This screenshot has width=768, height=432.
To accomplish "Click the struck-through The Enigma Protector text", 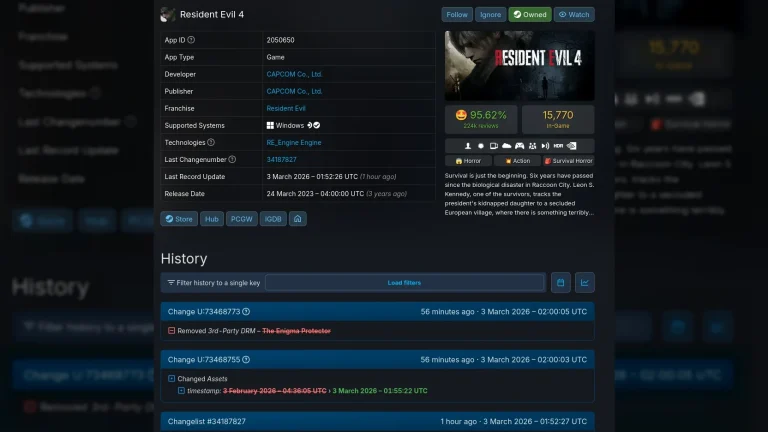I will coord(296,331).
